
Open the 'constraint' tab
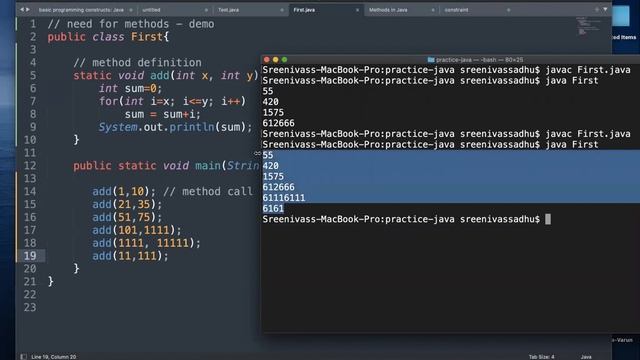point(456,10)
